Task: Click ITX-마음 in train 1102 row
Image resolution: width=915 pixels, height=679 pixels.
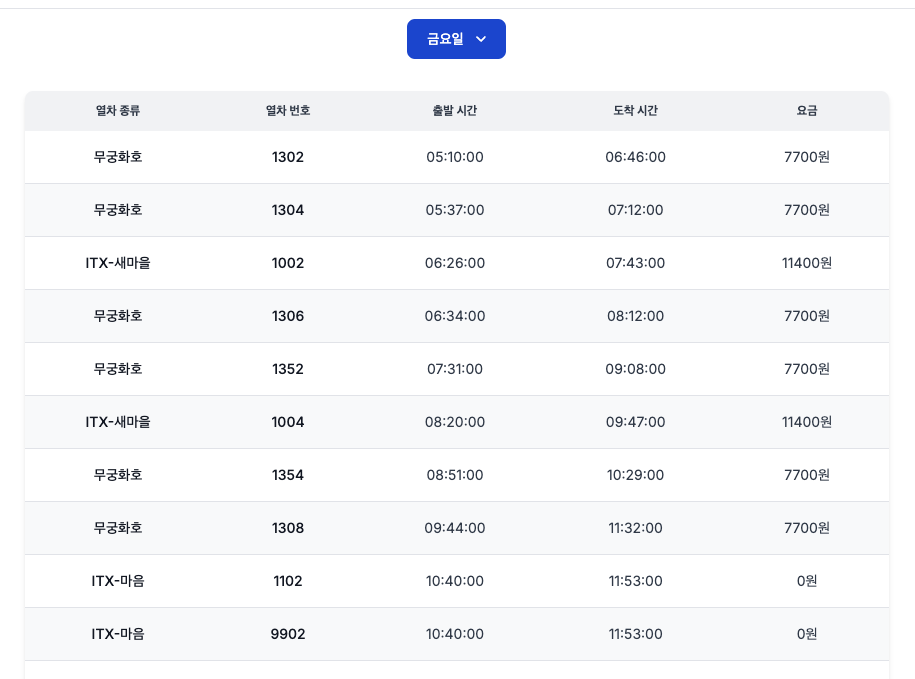Action: point(118,582)
